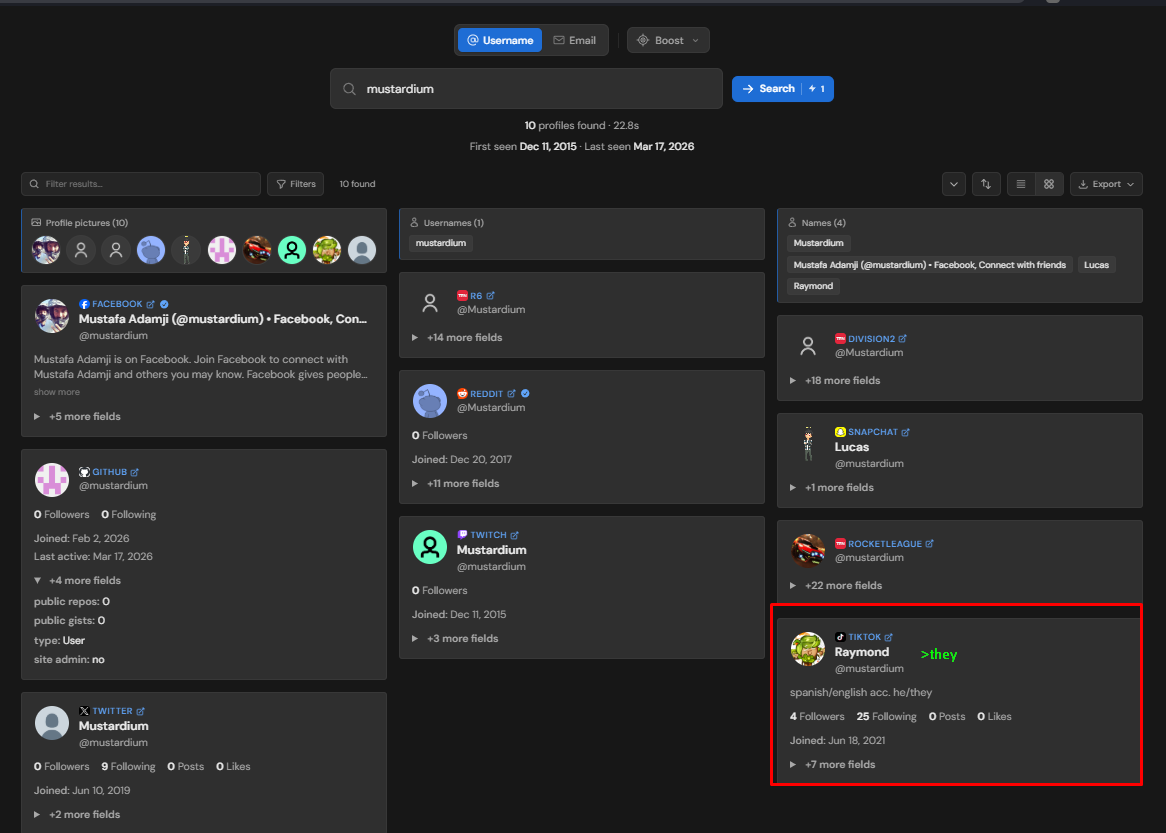Image resolution: width=1166 pixels, height=833 pixels.
Task: Expand +7 more fields on TikTok card
Action: tap(833, 765)
